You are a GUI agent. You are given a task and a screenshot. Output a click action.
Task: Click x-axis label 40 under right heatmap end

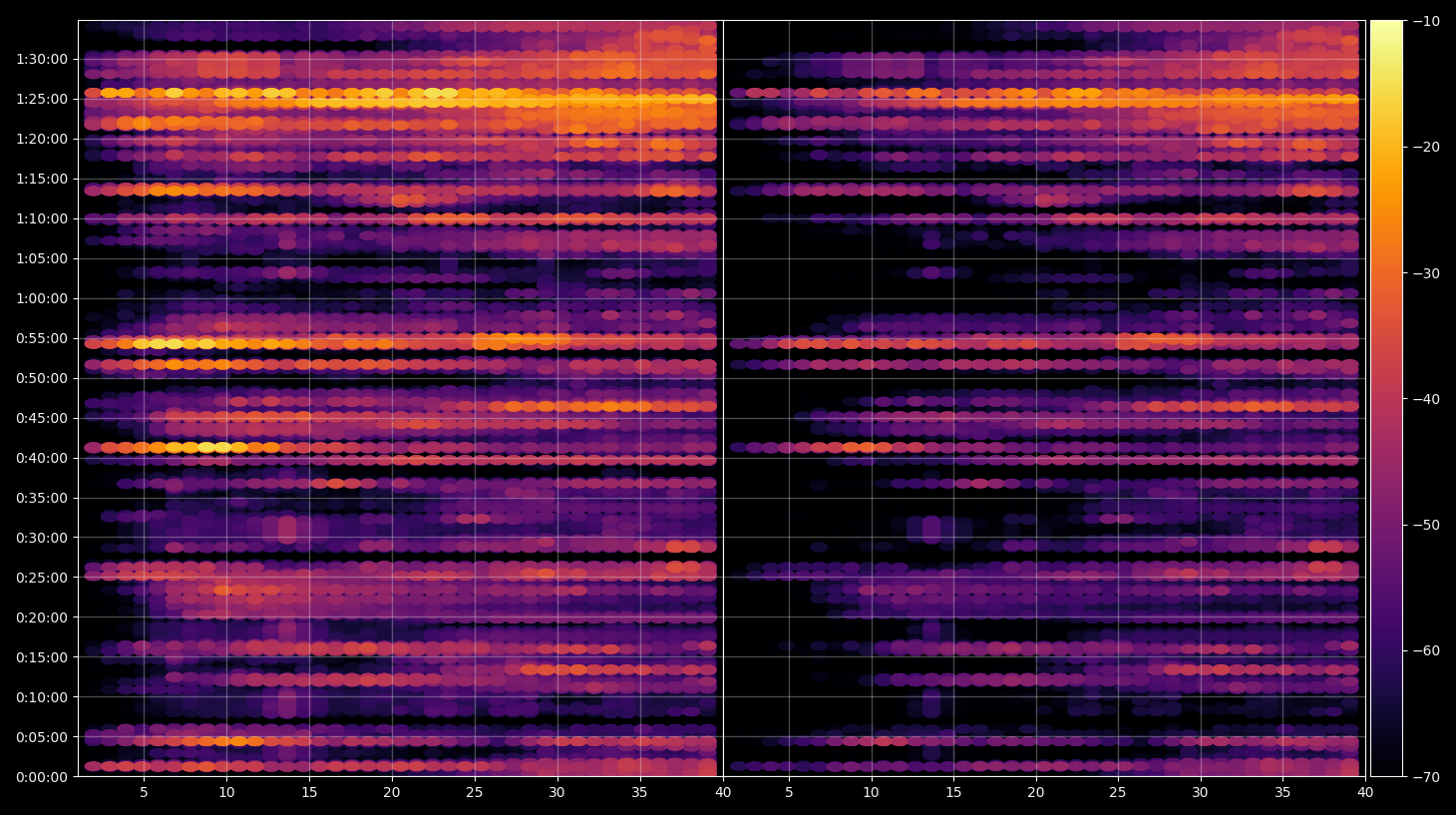pos(1365,793)
